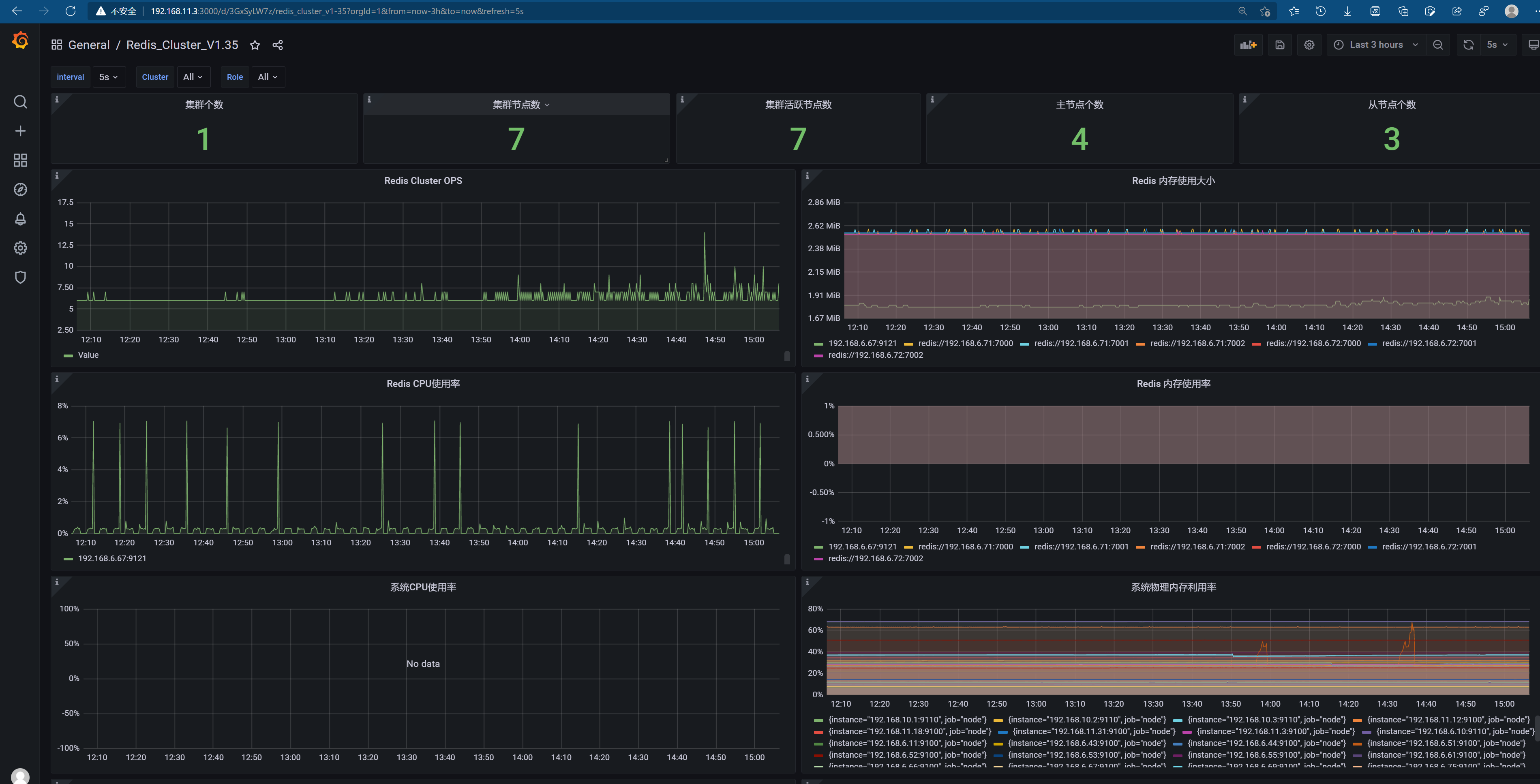Screen dimensions: 1540x784
Task: Open the Last 3 hours time range picker
Action: pyautogui.click(x=1375, y=44)
